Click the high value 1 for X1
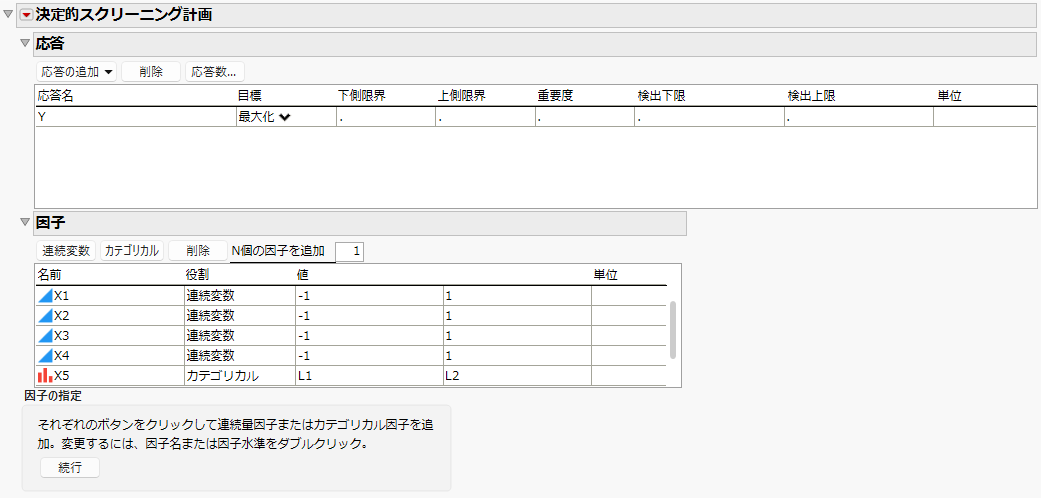The width and height of the screenshot is (1041, 498). click(517, 296)
